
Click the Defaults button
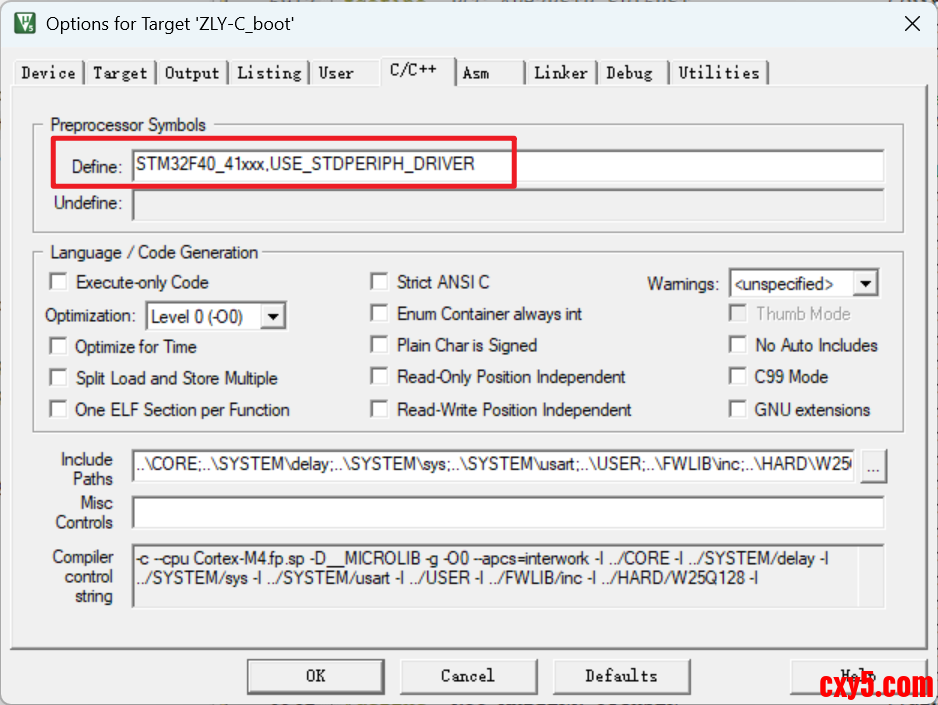pyautogui.click(x=621, y=676)
